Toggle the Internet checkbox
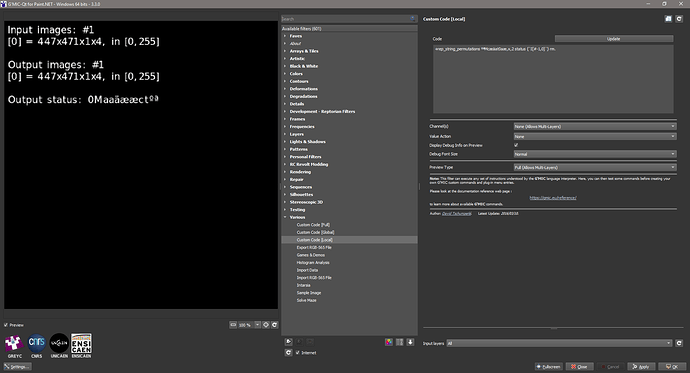 [298, 353]
